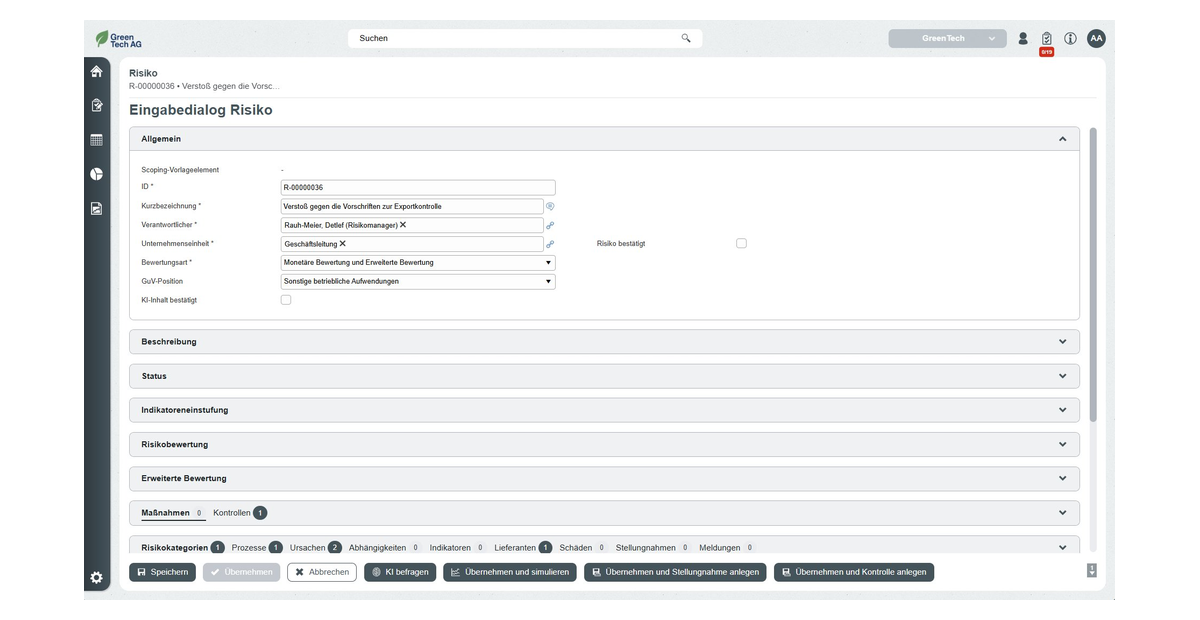Open the settings gear in sidebar
This screenshot has height=620, width=1200.
[x=96, y=577]
